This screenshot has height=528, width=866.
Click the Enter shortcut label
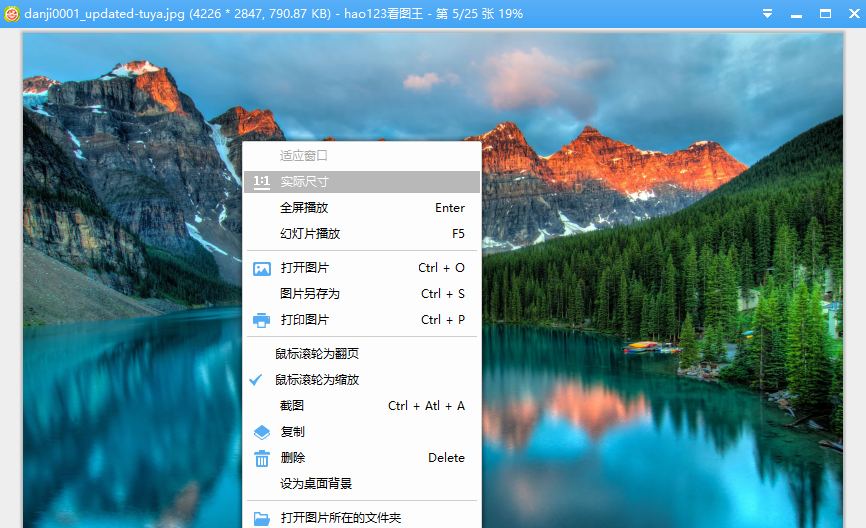pyautogui.click(x=450, y=208)
